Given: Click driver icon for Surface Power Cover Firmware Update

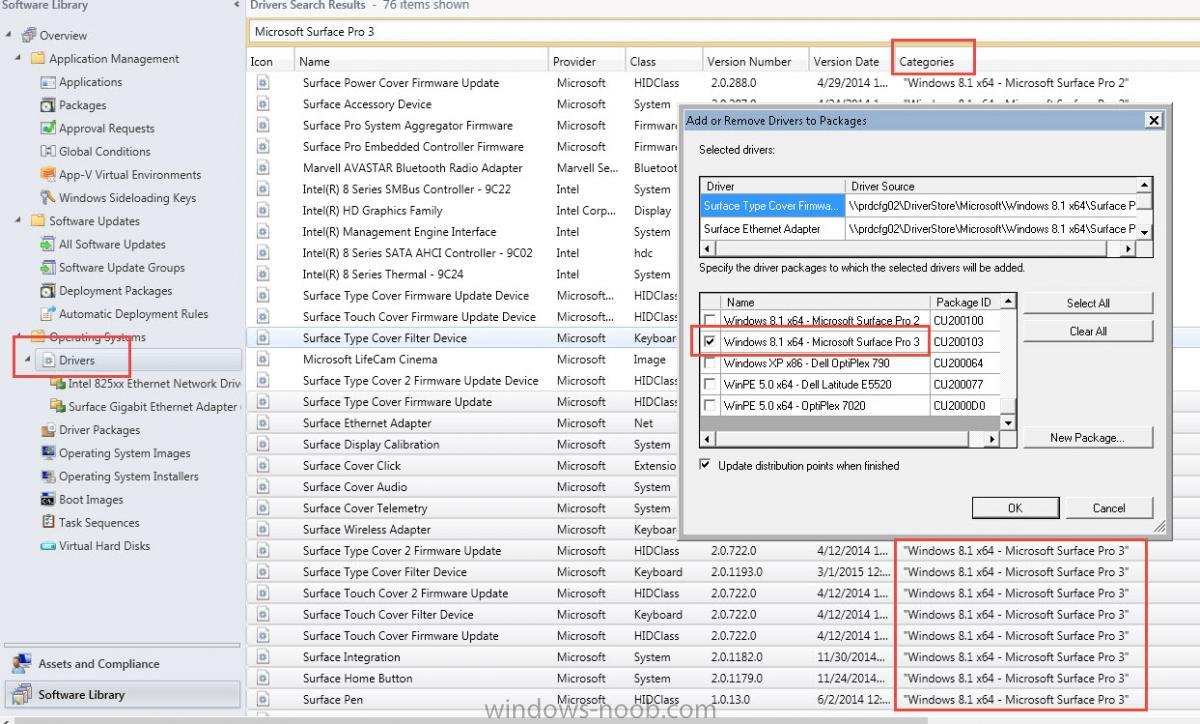Looking at the screenshot, I should point(263,83).
